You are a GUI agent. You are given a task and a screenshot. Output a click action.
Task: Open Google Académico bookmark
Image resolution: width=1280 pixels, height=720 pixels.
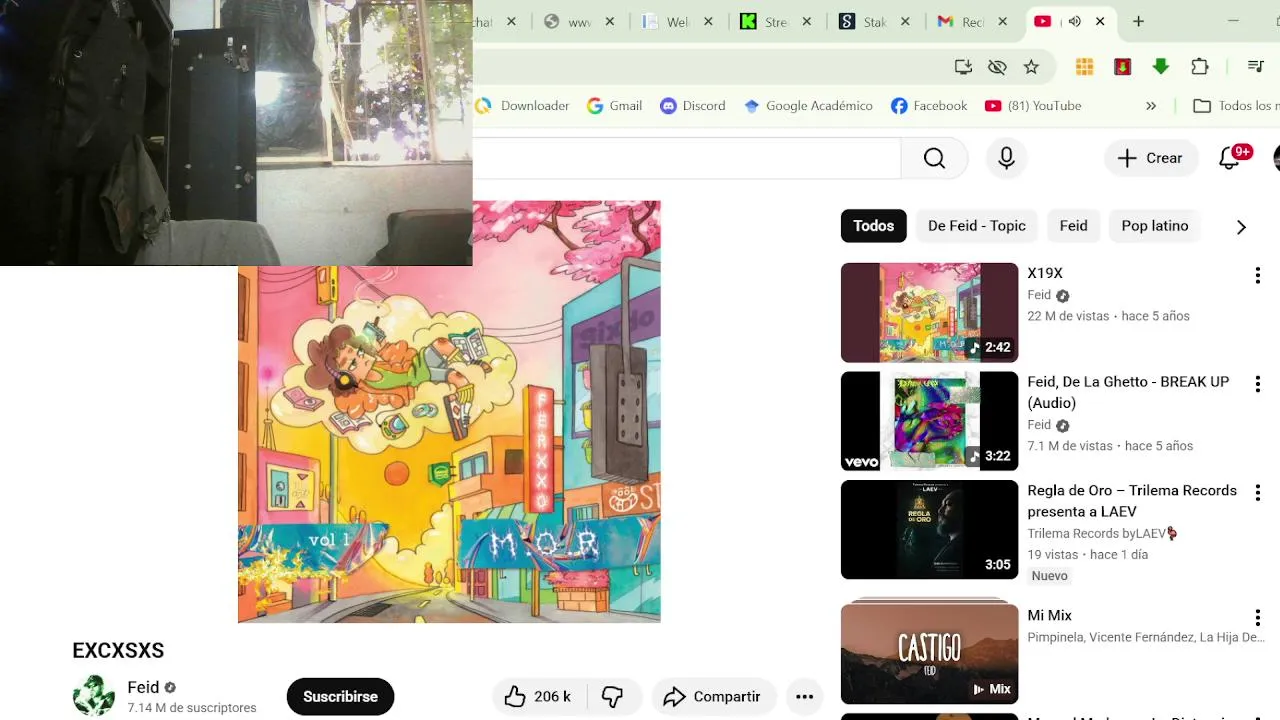coord(808,106)
